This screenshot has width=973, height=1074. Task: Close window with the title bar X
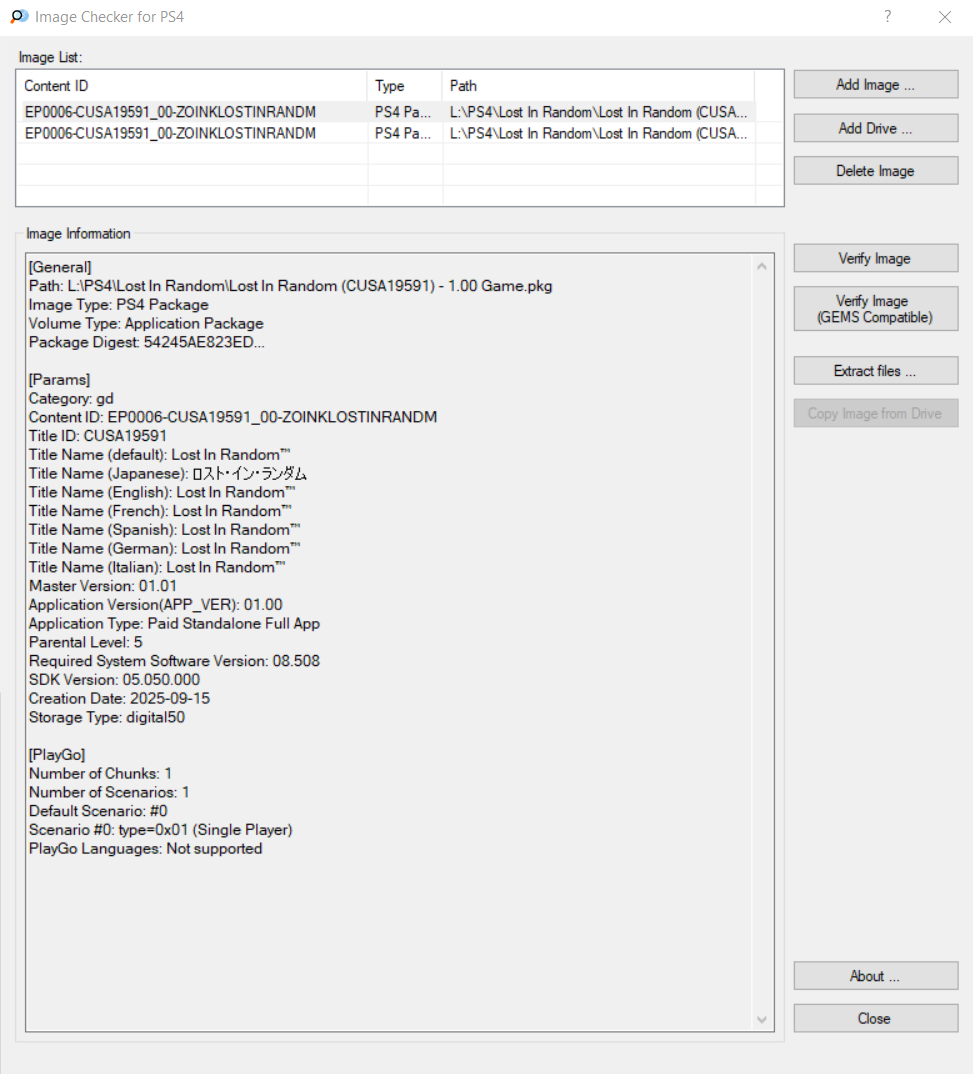[x=945, y=16]
